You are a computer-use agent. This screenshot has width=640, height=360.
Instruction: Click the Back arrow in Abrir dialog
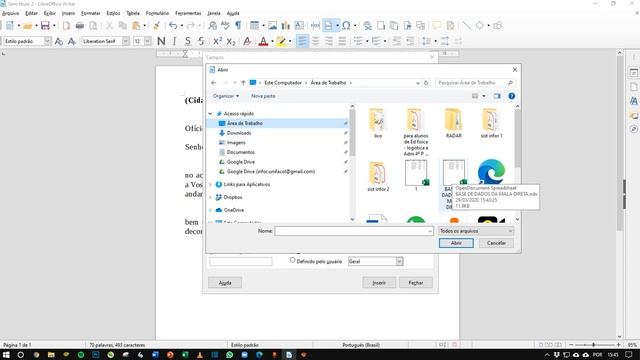click(213, 83)
